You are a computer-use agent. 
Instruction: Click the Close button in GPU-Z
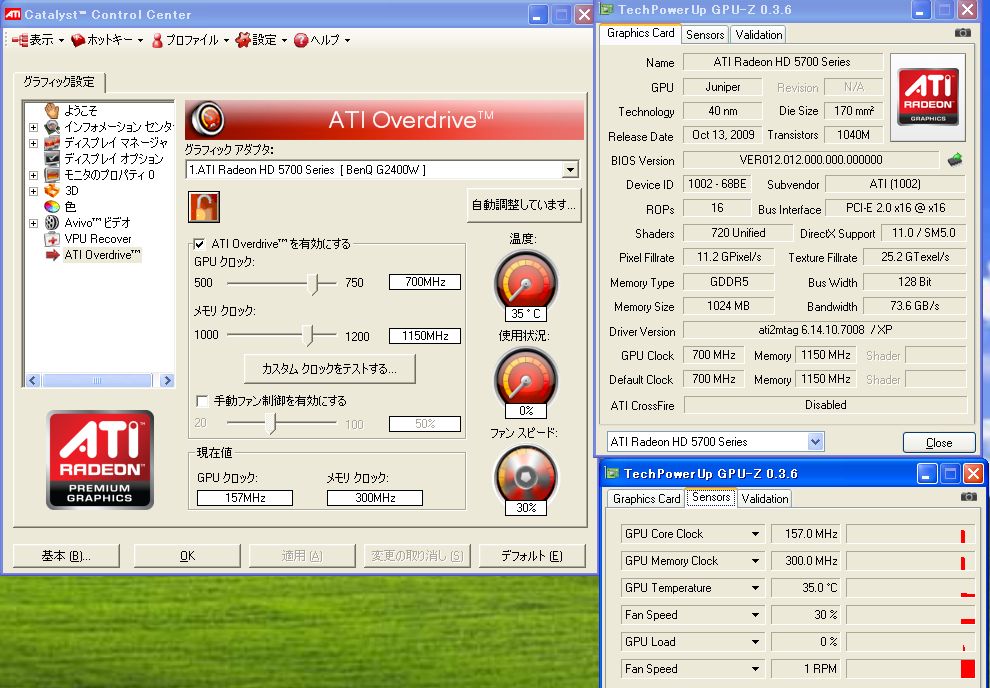click(x=939, y=442)
